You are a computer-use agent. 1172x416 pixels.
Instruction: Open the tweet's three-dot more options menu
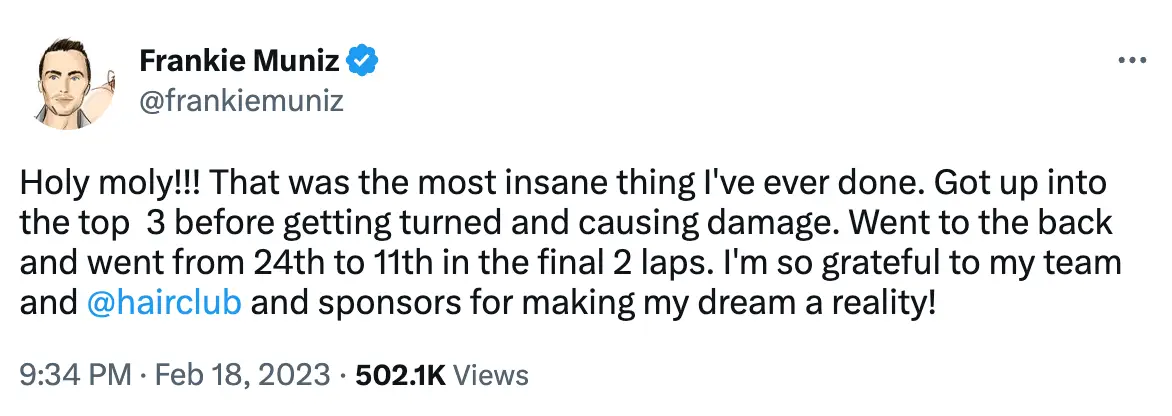point(1130,61)
